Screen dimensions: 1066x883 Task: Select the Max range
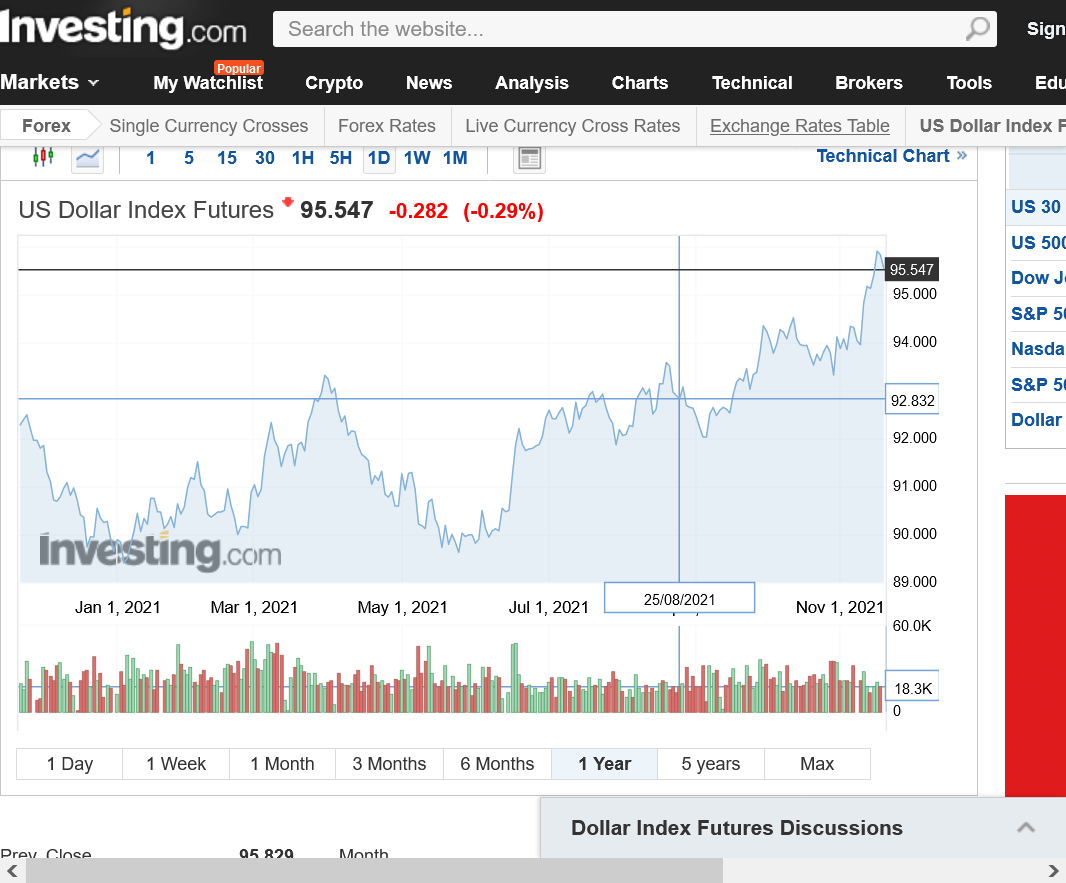[817, 764]
